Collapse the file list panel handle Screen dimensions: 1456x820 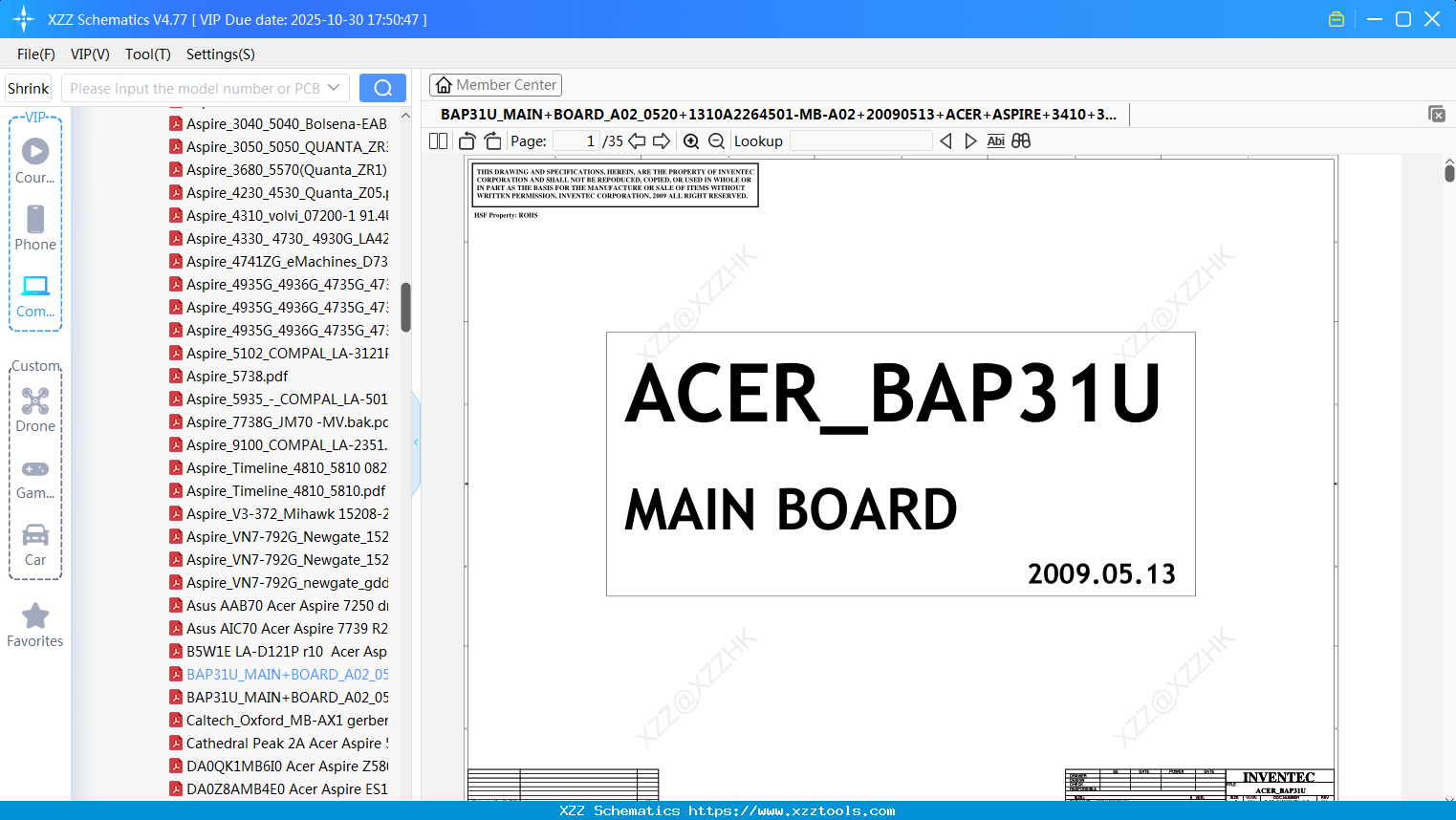pyautogui.click(x=416, y=442)
